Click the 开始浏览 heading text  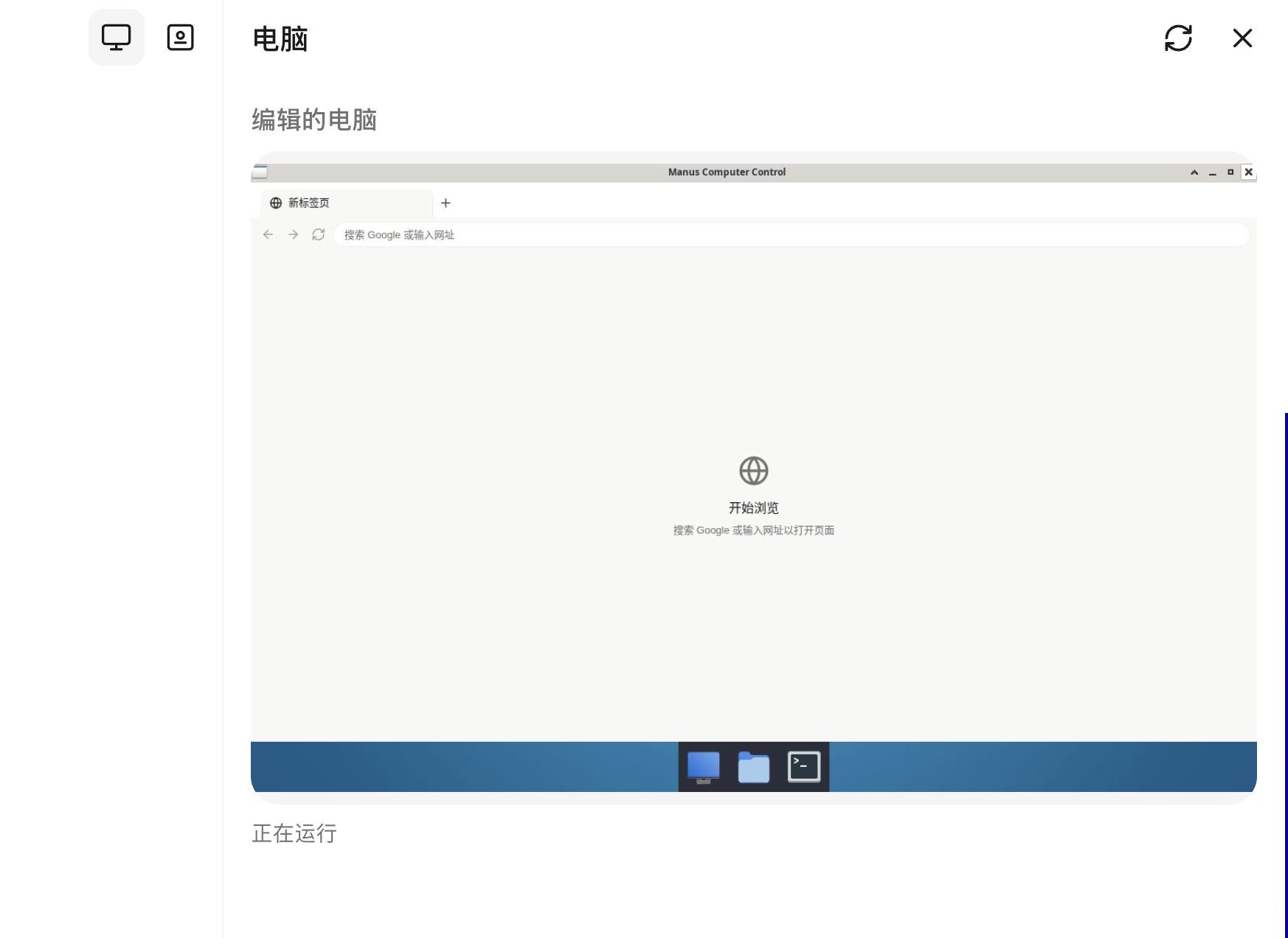point(753,508)
